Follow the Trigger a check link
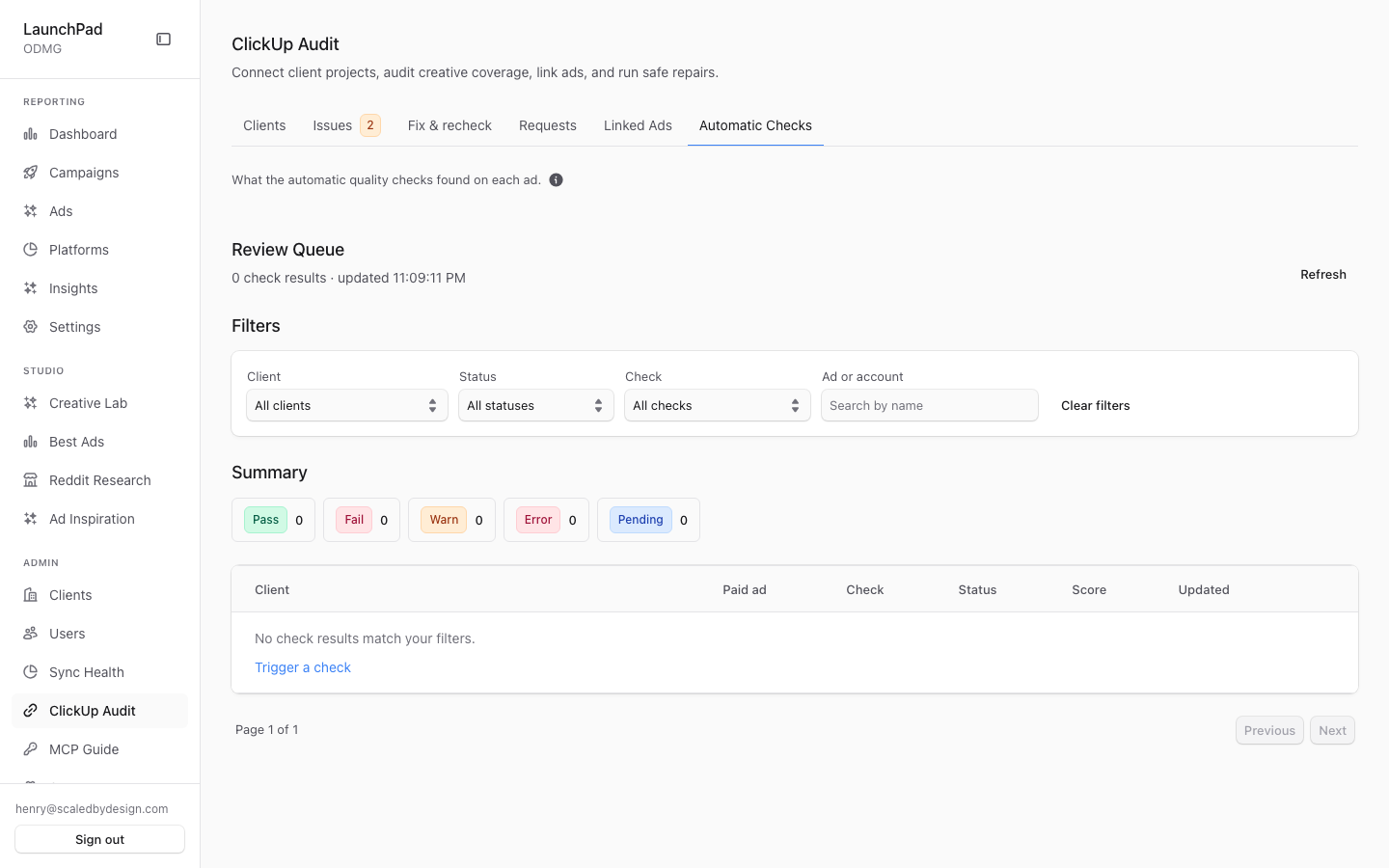This screenshot has width=1389, height=868. pyautogui.click(x=303, y=667)
